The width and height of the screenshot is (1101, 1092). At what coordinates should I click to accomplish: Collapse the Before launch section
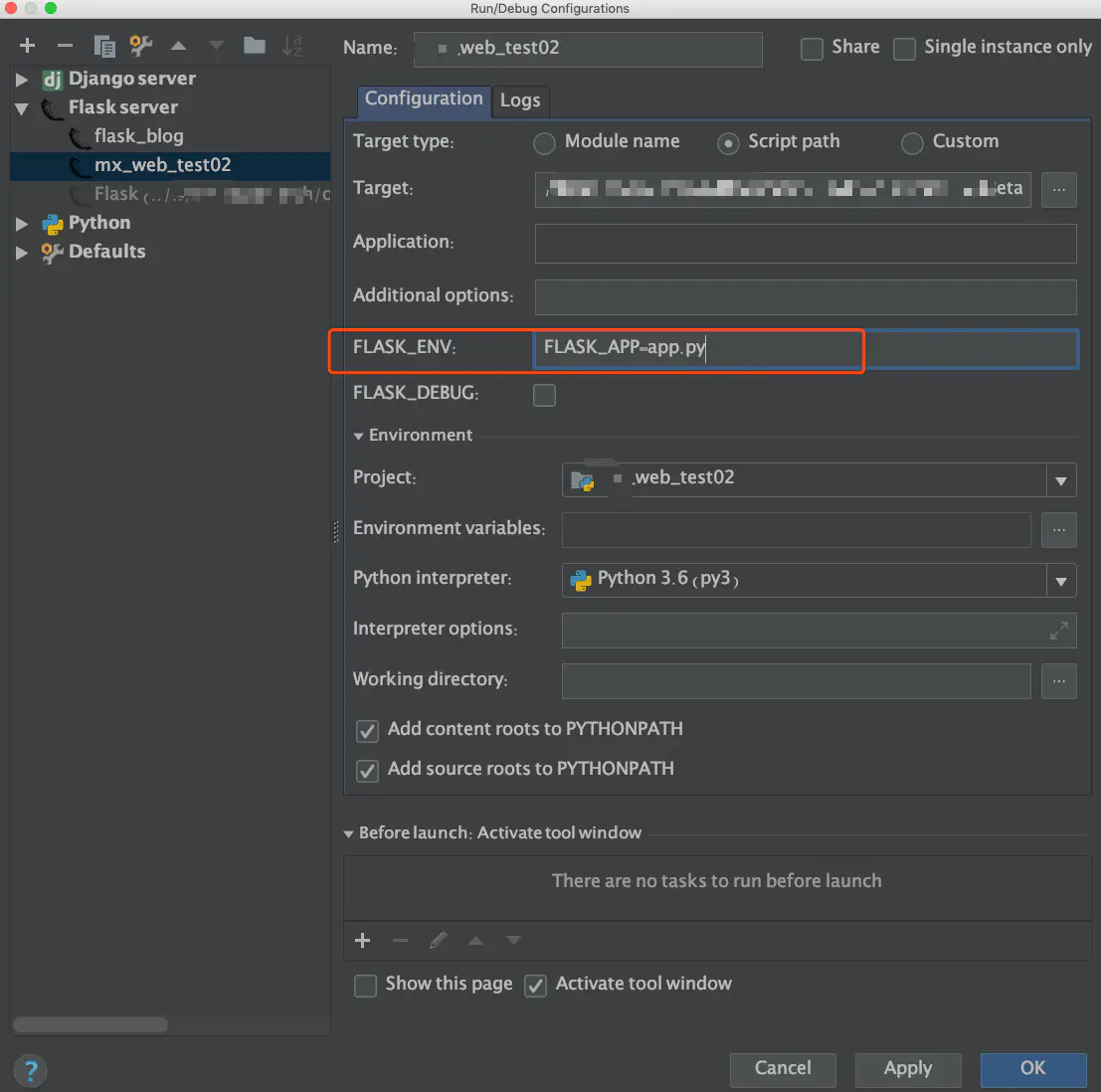tap(348, 833)
